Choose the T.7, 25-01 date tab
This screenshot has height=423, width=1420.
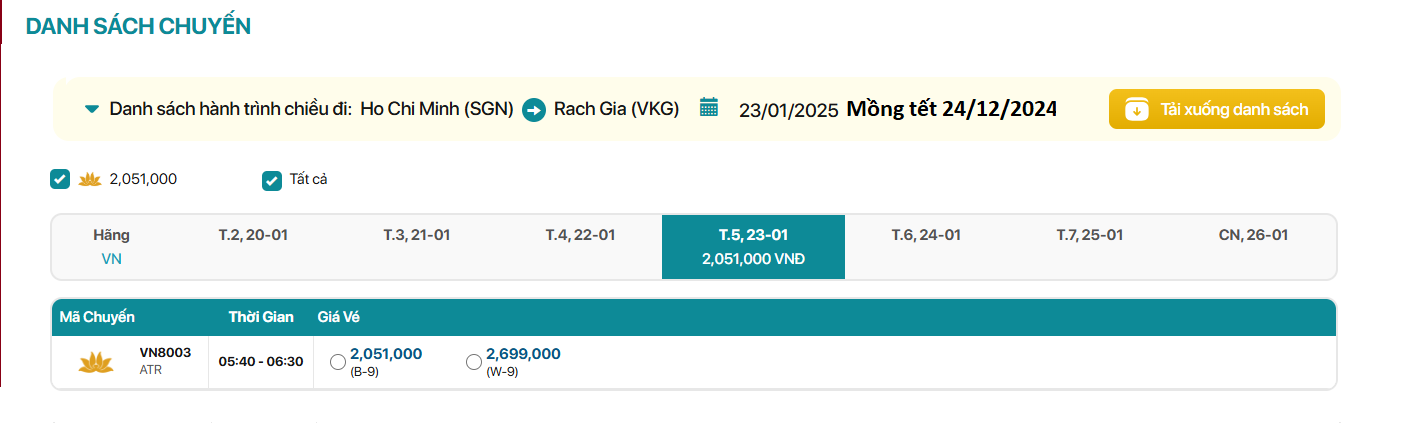pos(1090,236)
